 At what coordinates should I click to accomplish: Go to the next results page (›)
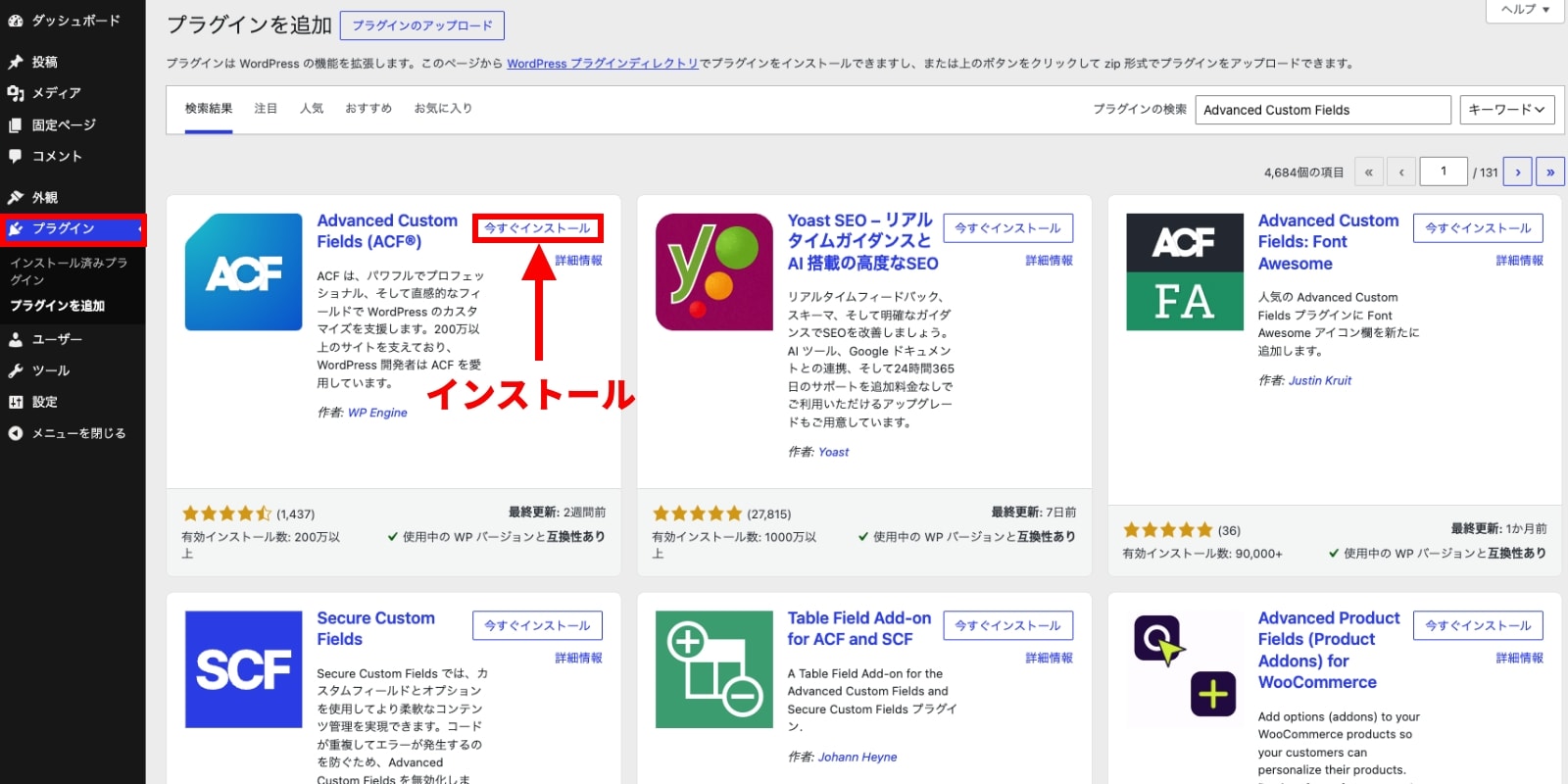click(1518, 171)
